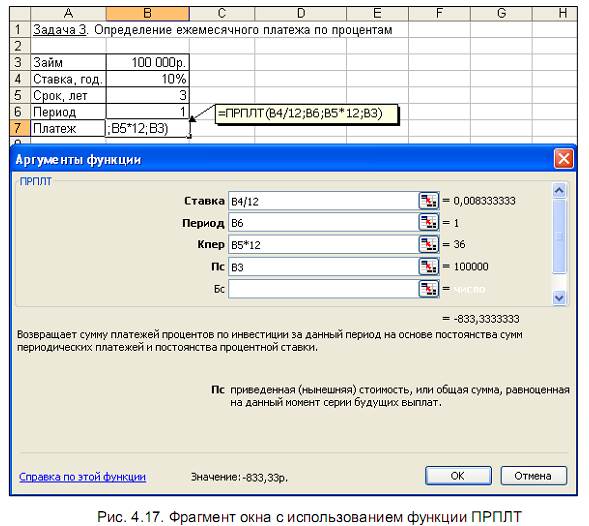Viewport: 589px width, 526px height.
Task: Select cell B6 containing value 1
Action: 148,112
